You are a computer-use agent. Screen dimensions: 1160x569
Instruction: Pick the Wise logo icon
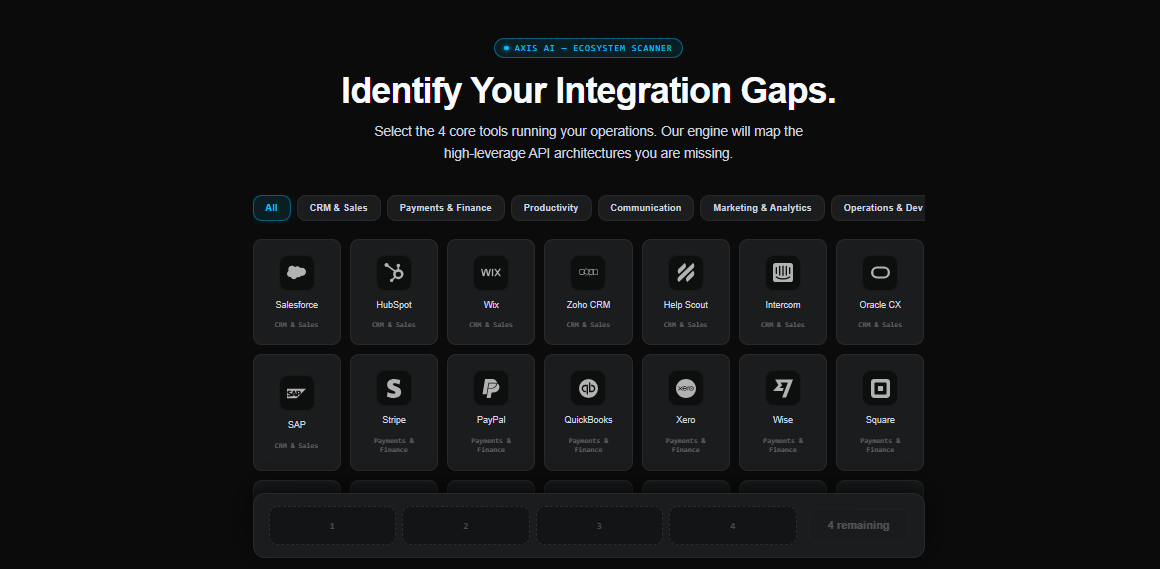click(783, 388)
